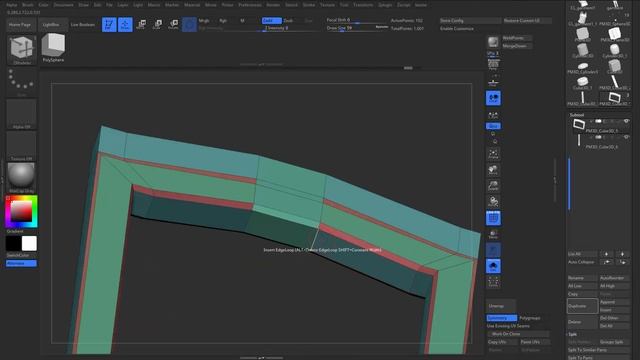This screenshot has width=640, height=360.
Task: Click the Append button
Action: (x=615, y=302)
